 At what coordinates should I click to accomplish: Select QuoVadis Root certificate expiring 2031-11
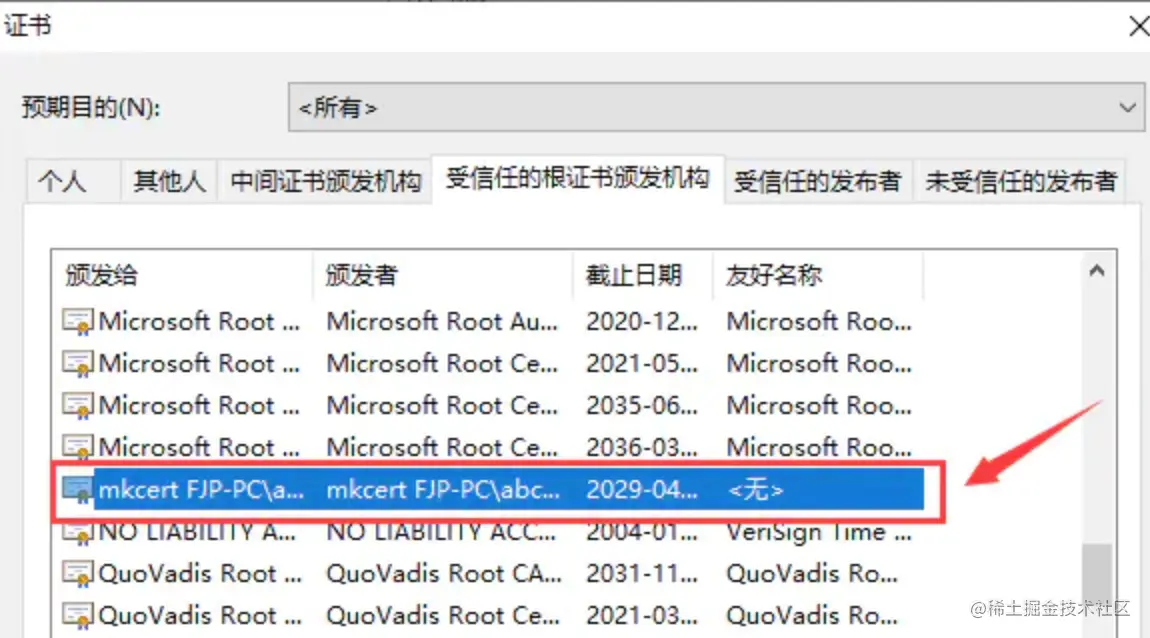[x=200, y=573]
